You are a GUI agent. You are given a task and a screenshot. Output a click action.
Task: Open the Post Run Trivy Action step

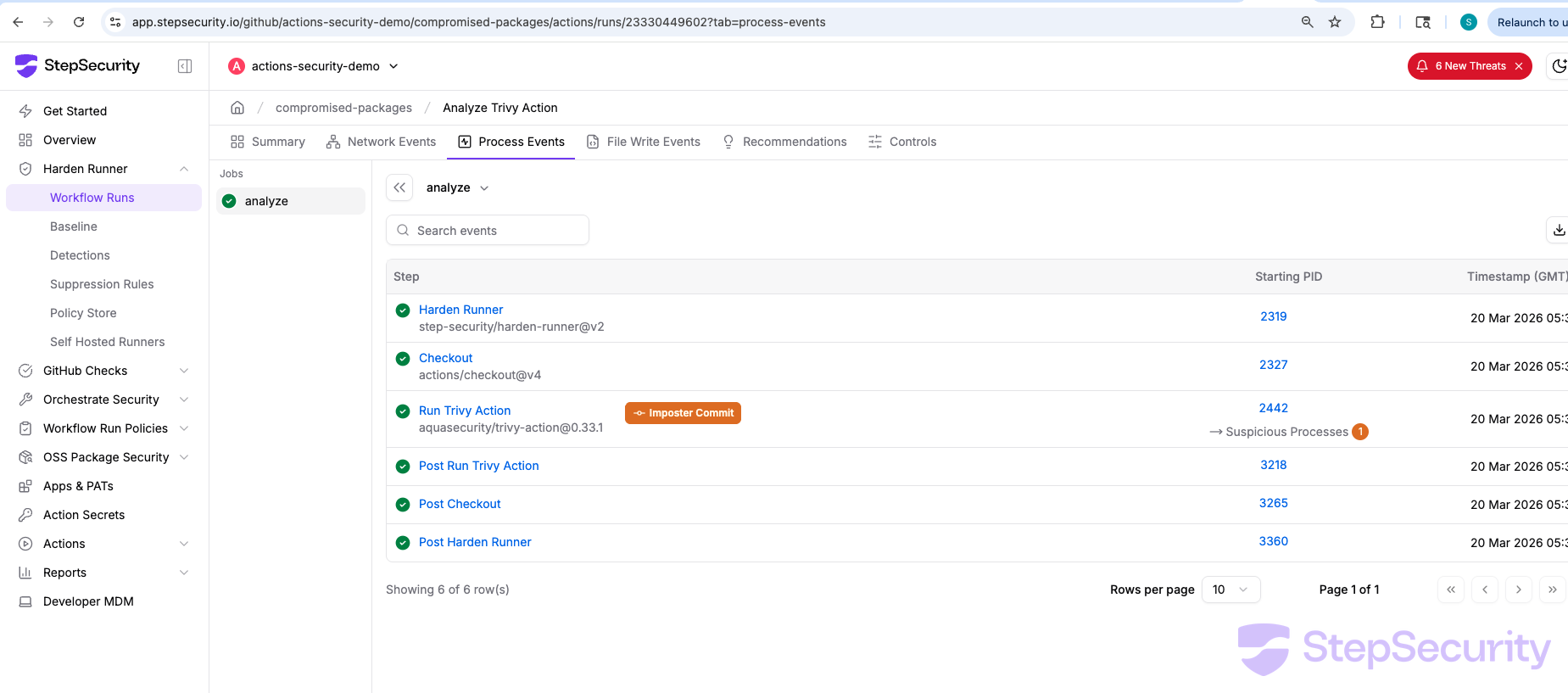coord(479,466)
